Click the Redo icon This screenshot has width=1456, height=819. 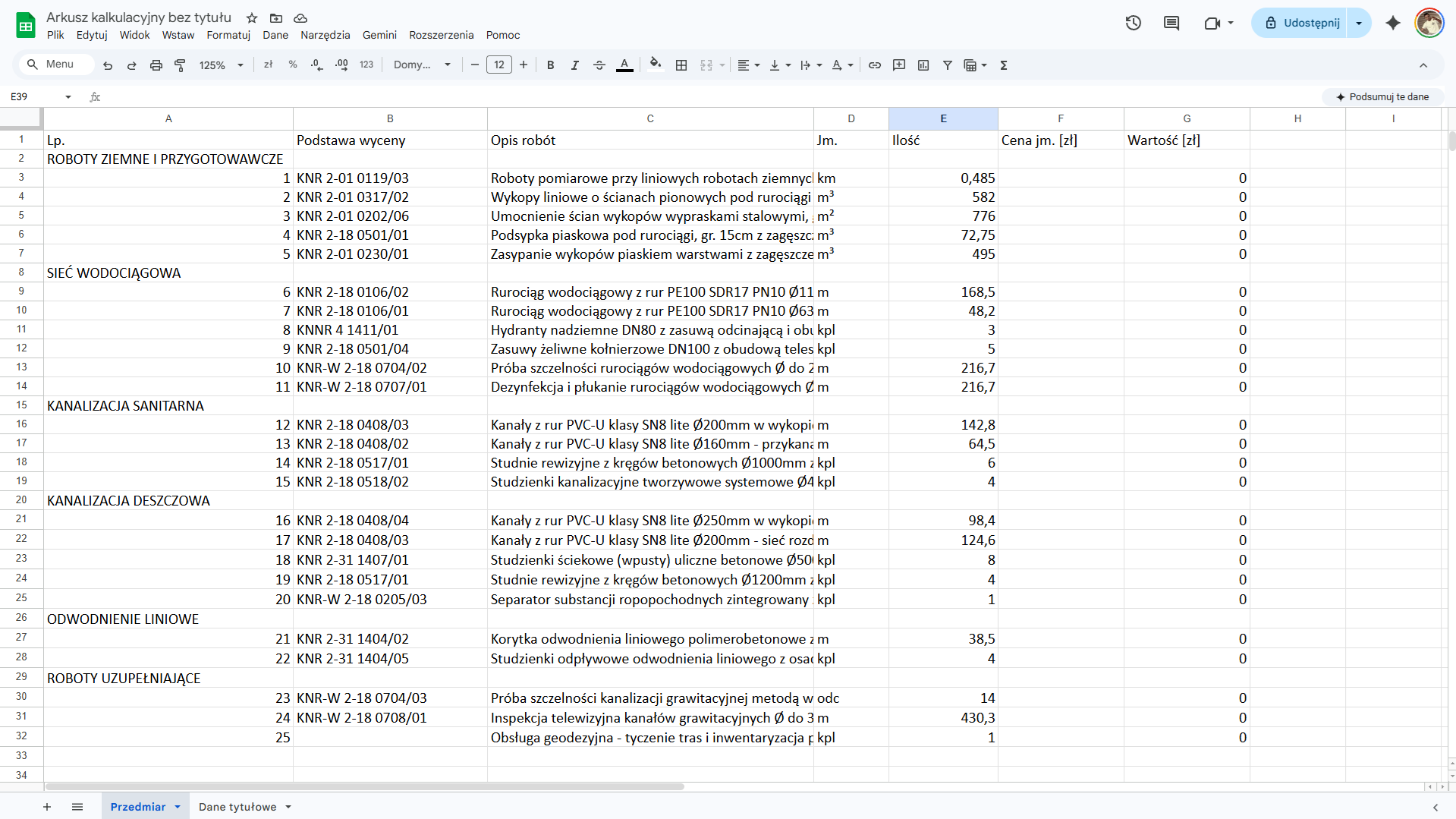click(x=131, y=65)
